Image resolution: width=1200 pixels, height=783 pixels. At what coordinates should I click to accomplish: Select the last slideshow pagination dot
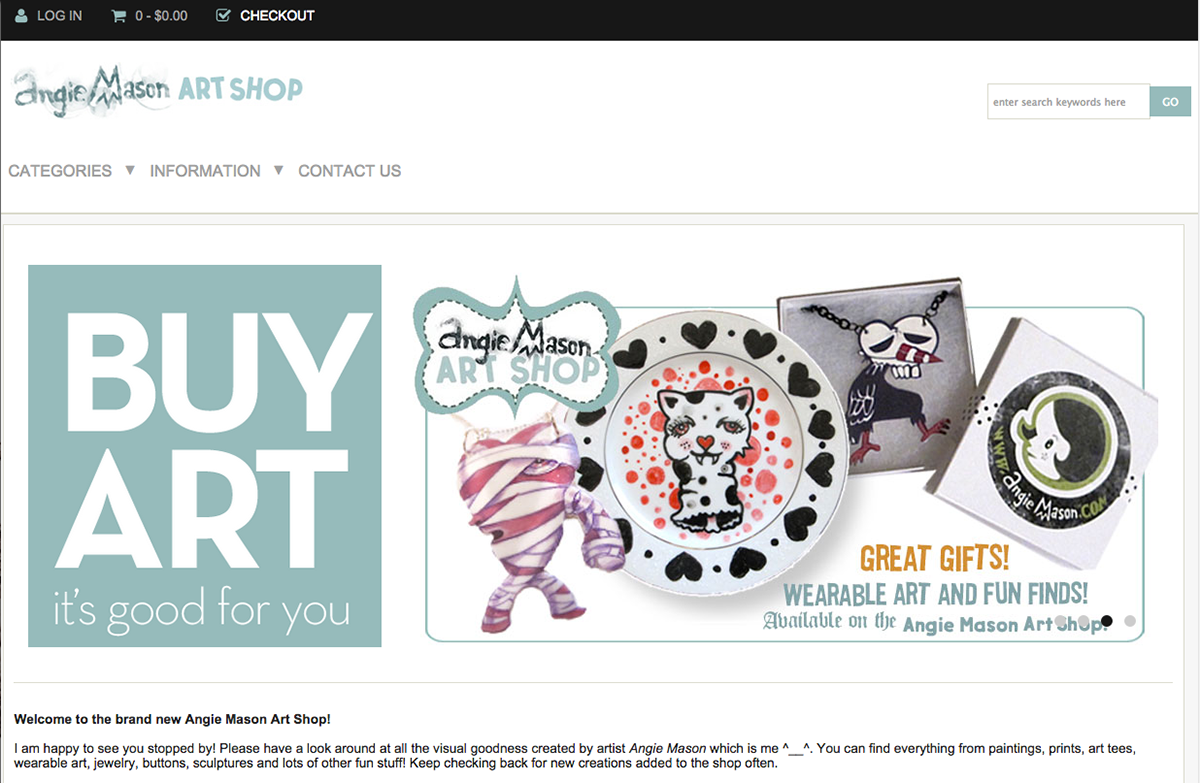click(1130, 621)
